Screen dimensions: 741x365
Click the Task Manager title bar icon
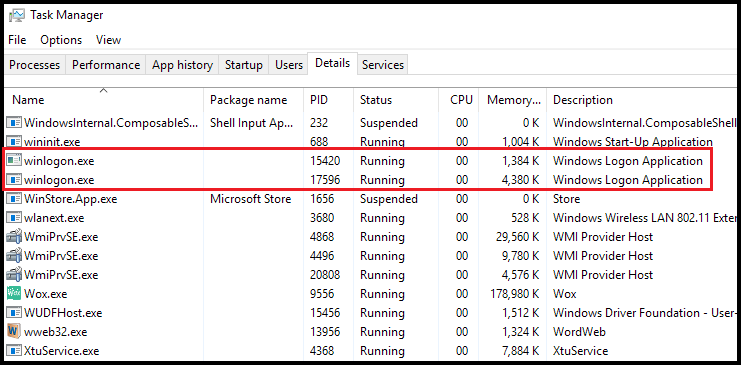17,15
